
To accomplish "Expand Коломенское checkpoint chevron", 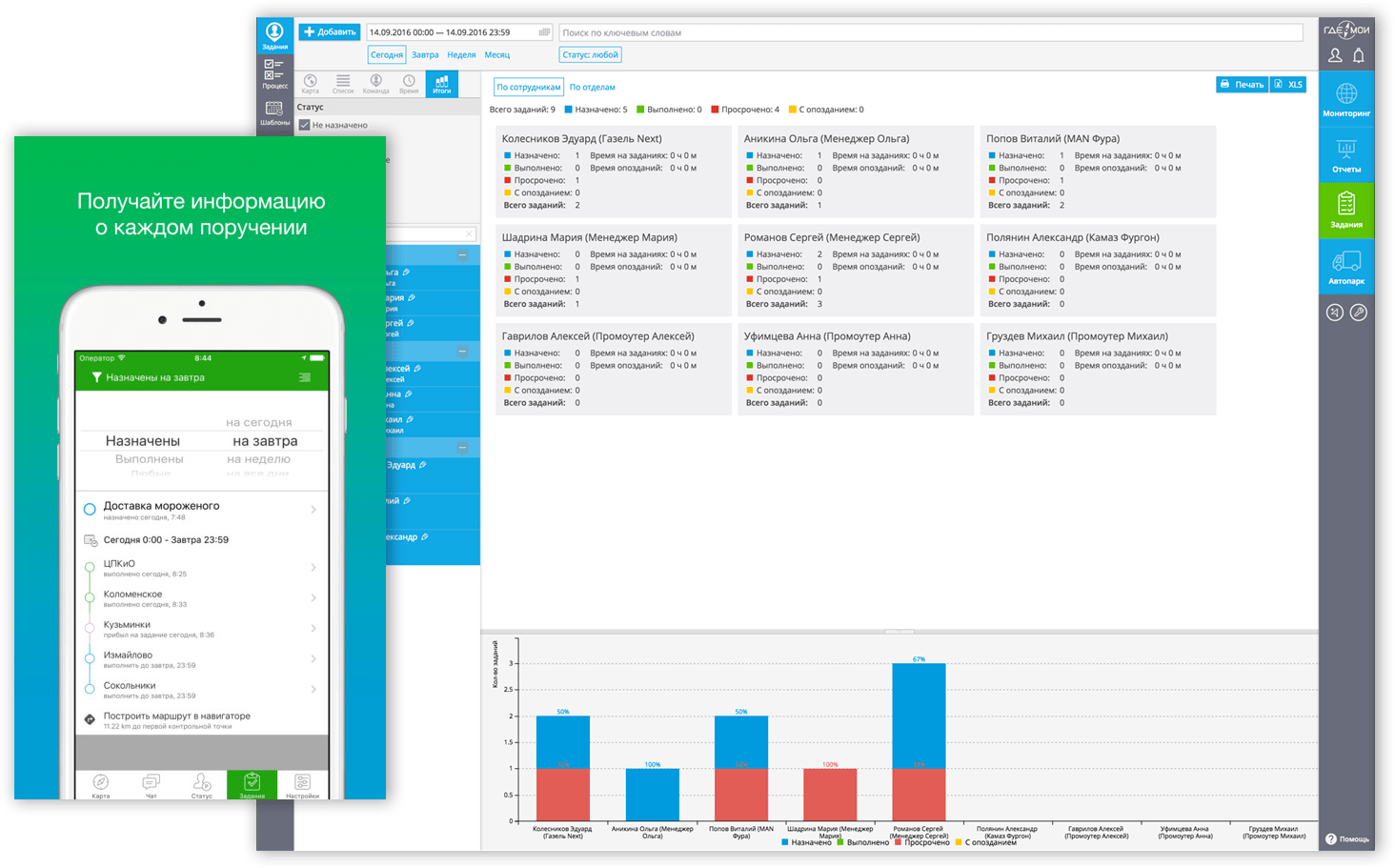I will [313, 598].
